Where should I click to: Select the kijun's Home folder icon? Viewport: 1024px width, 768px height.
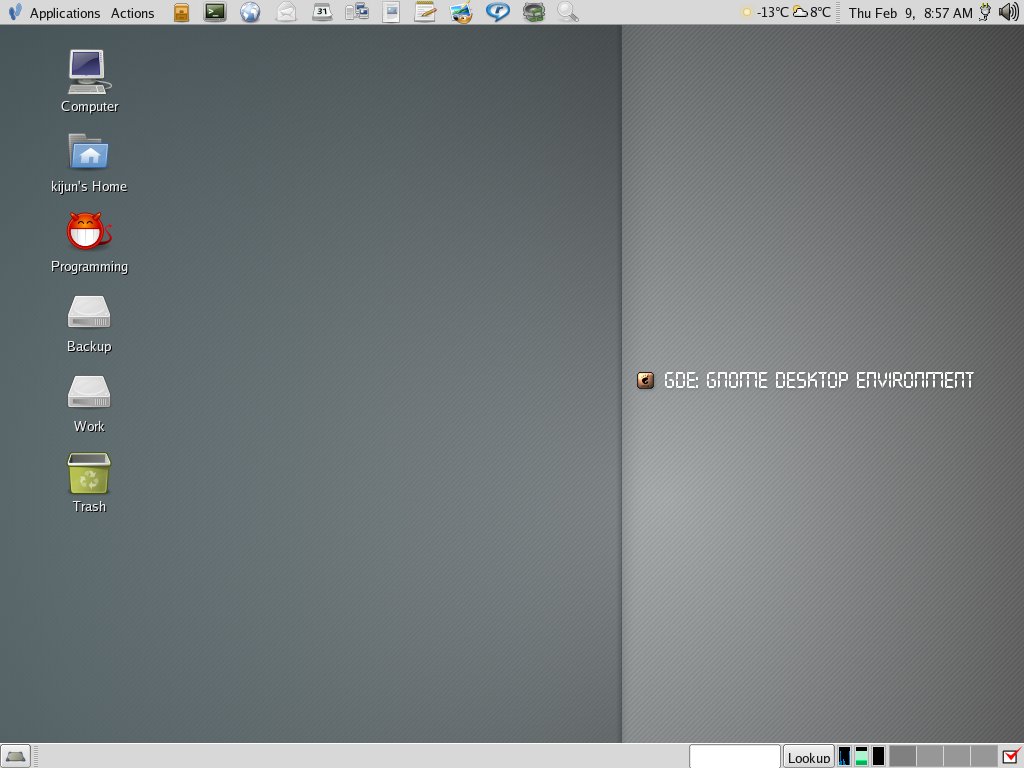[88, 152]
